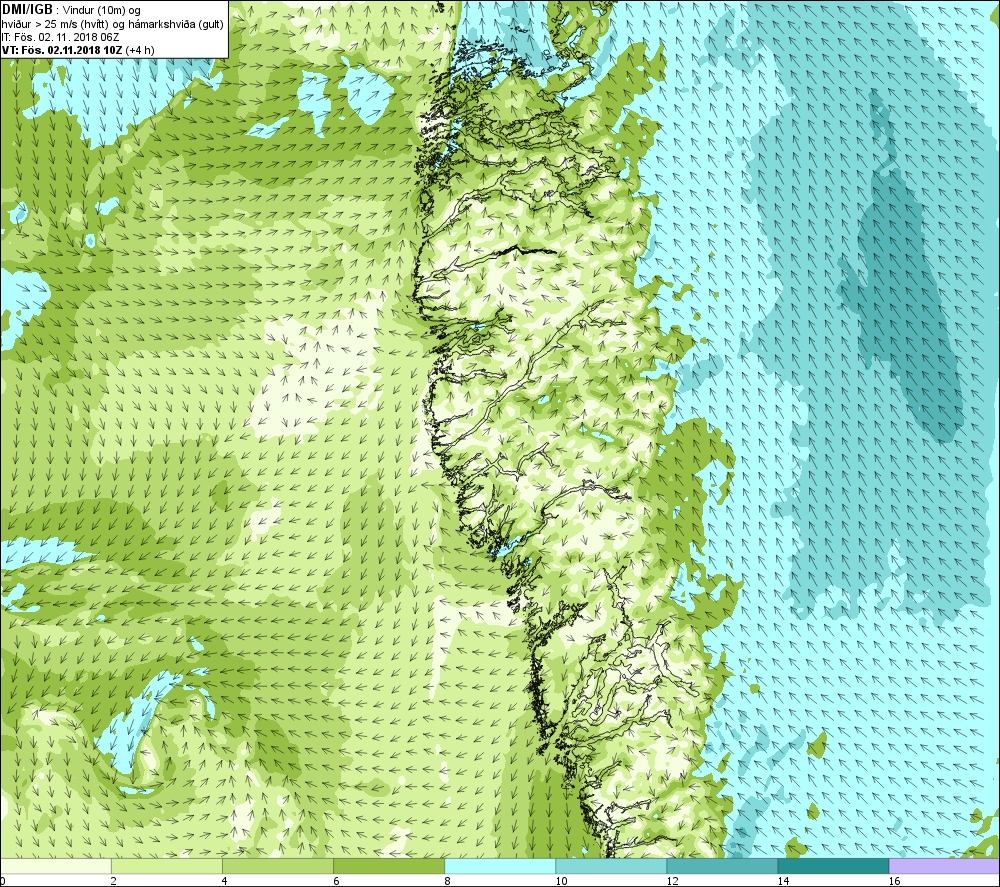Click the 6–8 m/s dark green swatch

tap(389, 866)
